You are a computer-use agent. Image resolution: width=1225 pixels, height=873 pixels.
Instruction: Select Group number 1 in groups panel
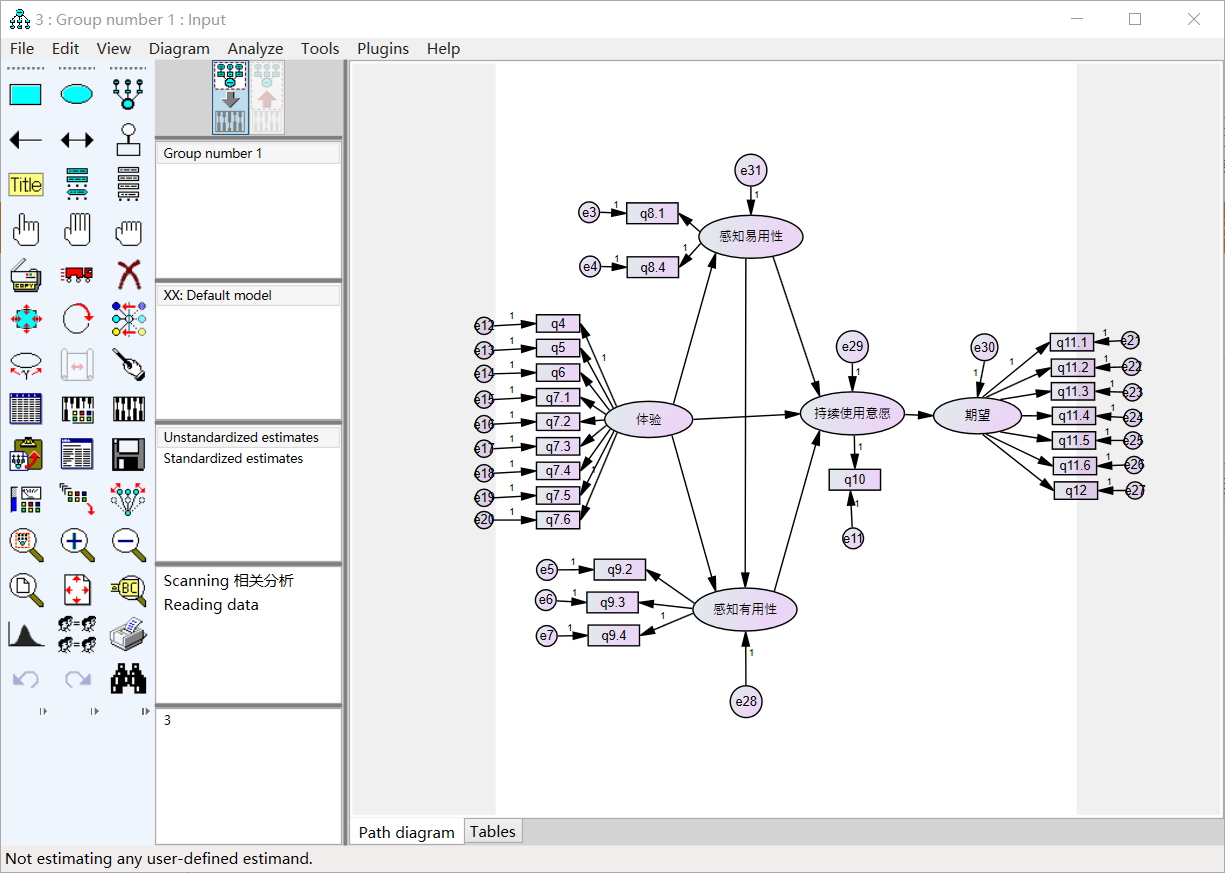click(248, 153)
